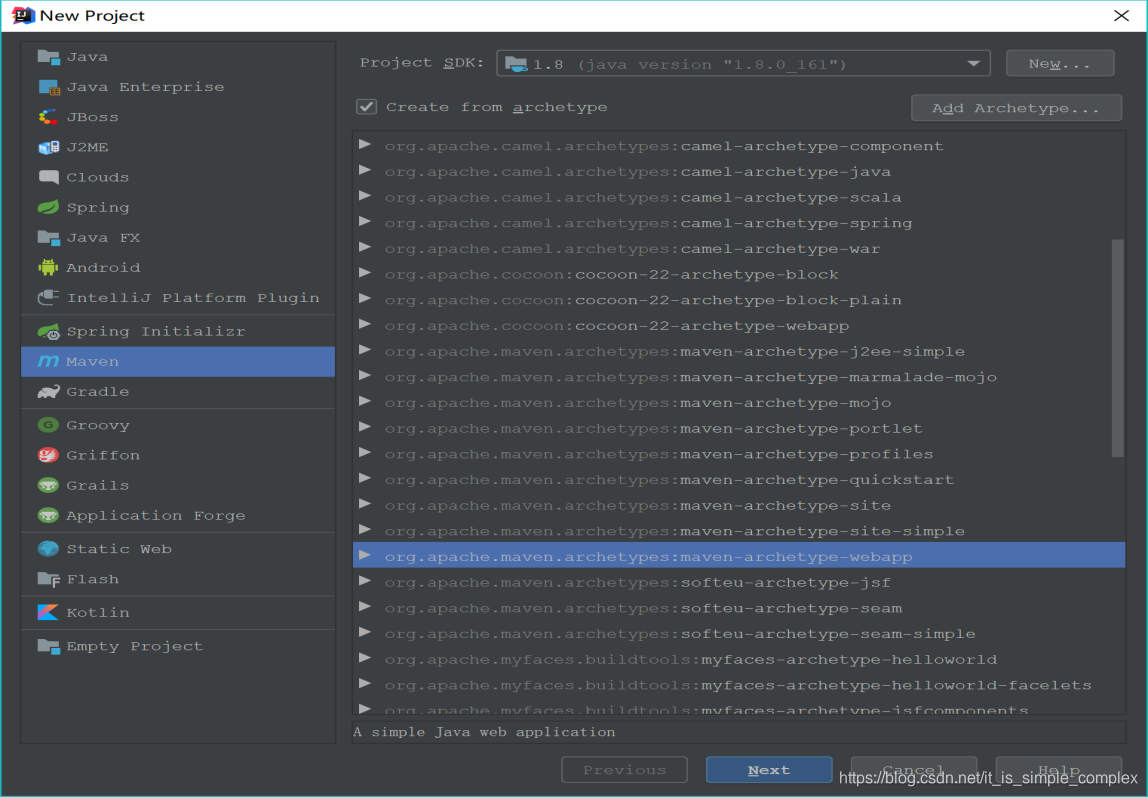Click the Java FX folder icon

point(48,238)
